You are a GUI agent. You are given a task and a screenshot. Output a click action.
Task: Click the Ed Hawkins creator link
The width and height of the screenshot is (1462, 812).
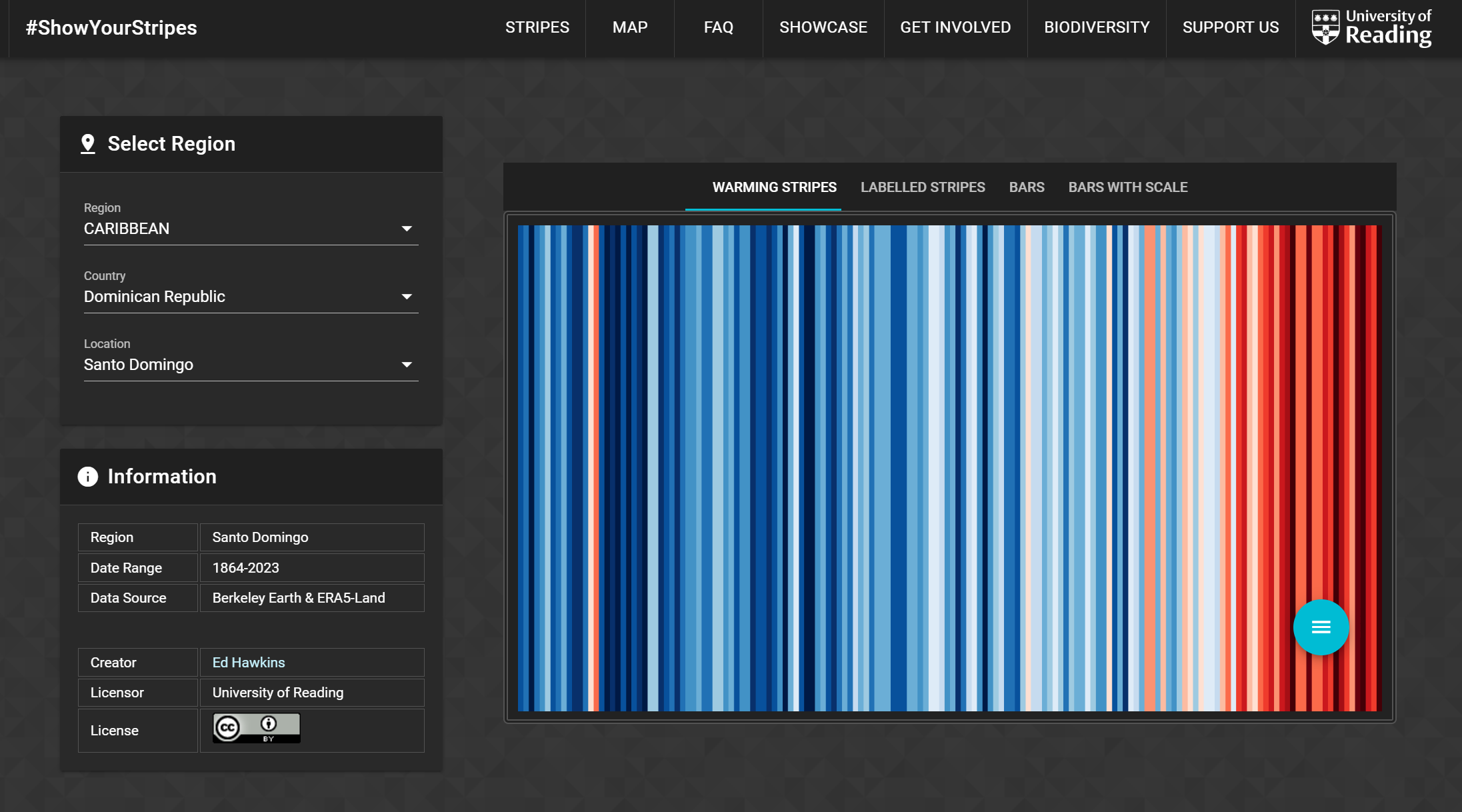pyautogui.click(x=248, y=663)
